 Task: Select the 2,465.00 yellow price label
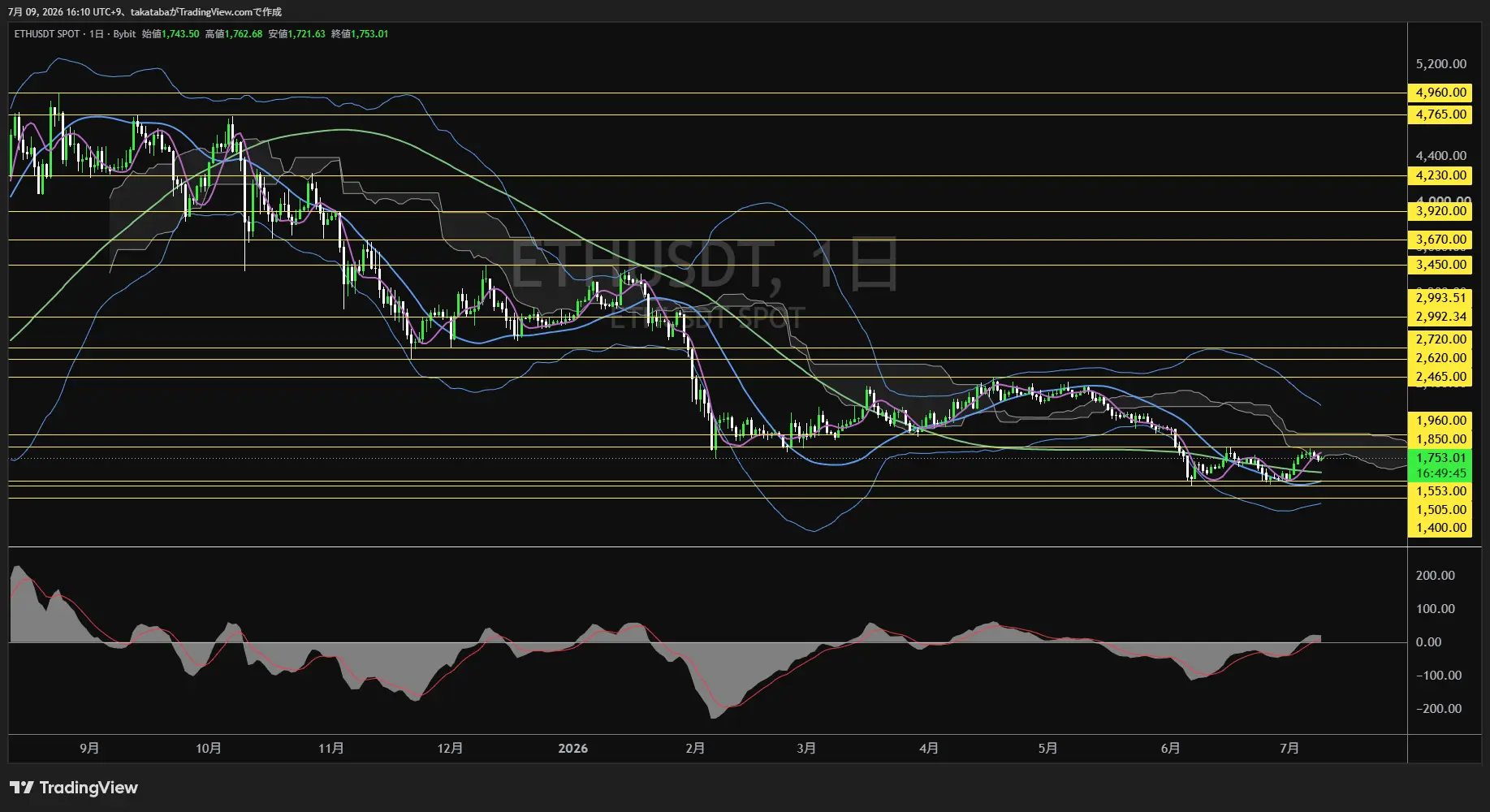(1440, 377)
